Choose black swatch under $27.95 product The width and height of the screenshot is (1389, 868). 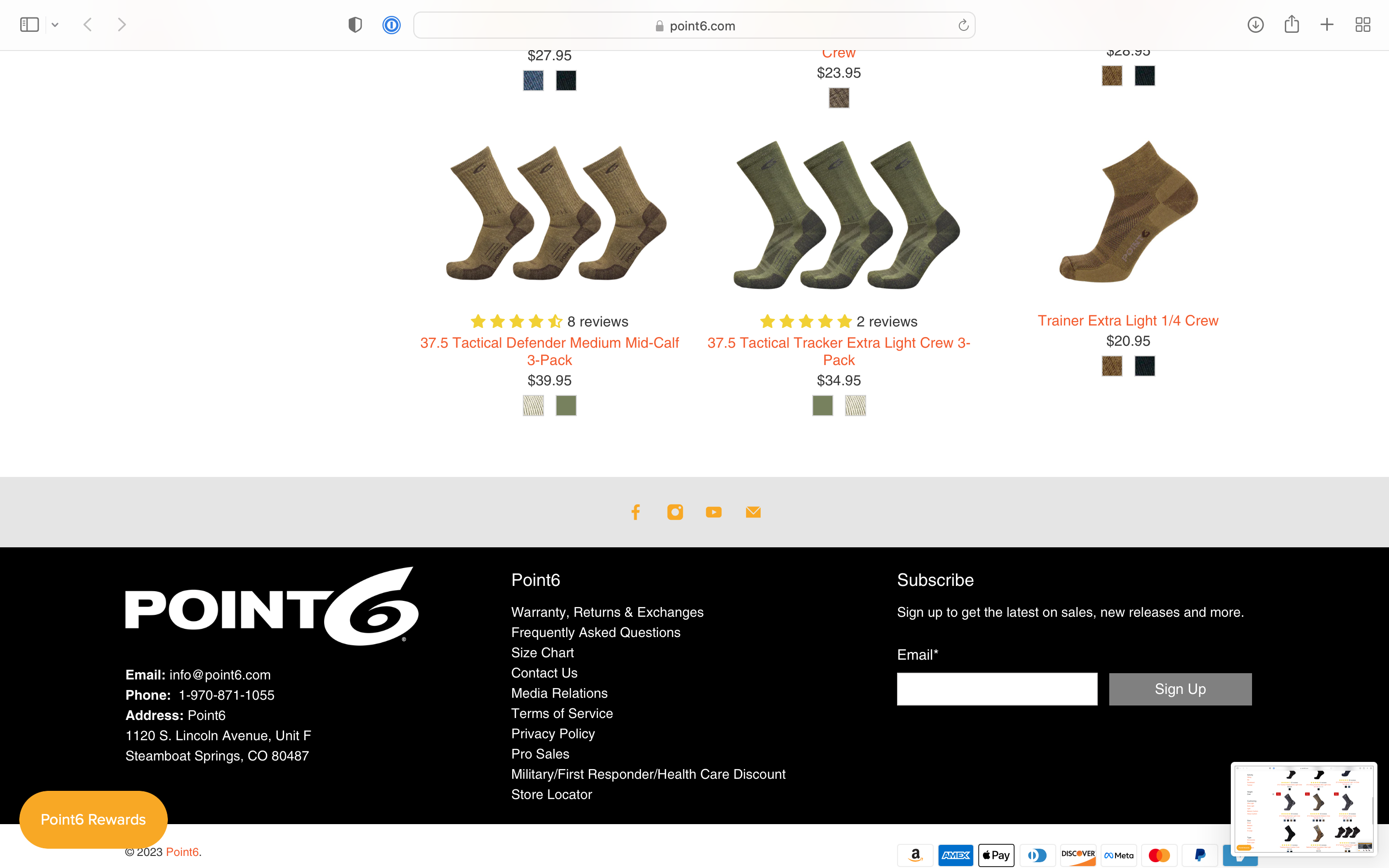(566, 81)
